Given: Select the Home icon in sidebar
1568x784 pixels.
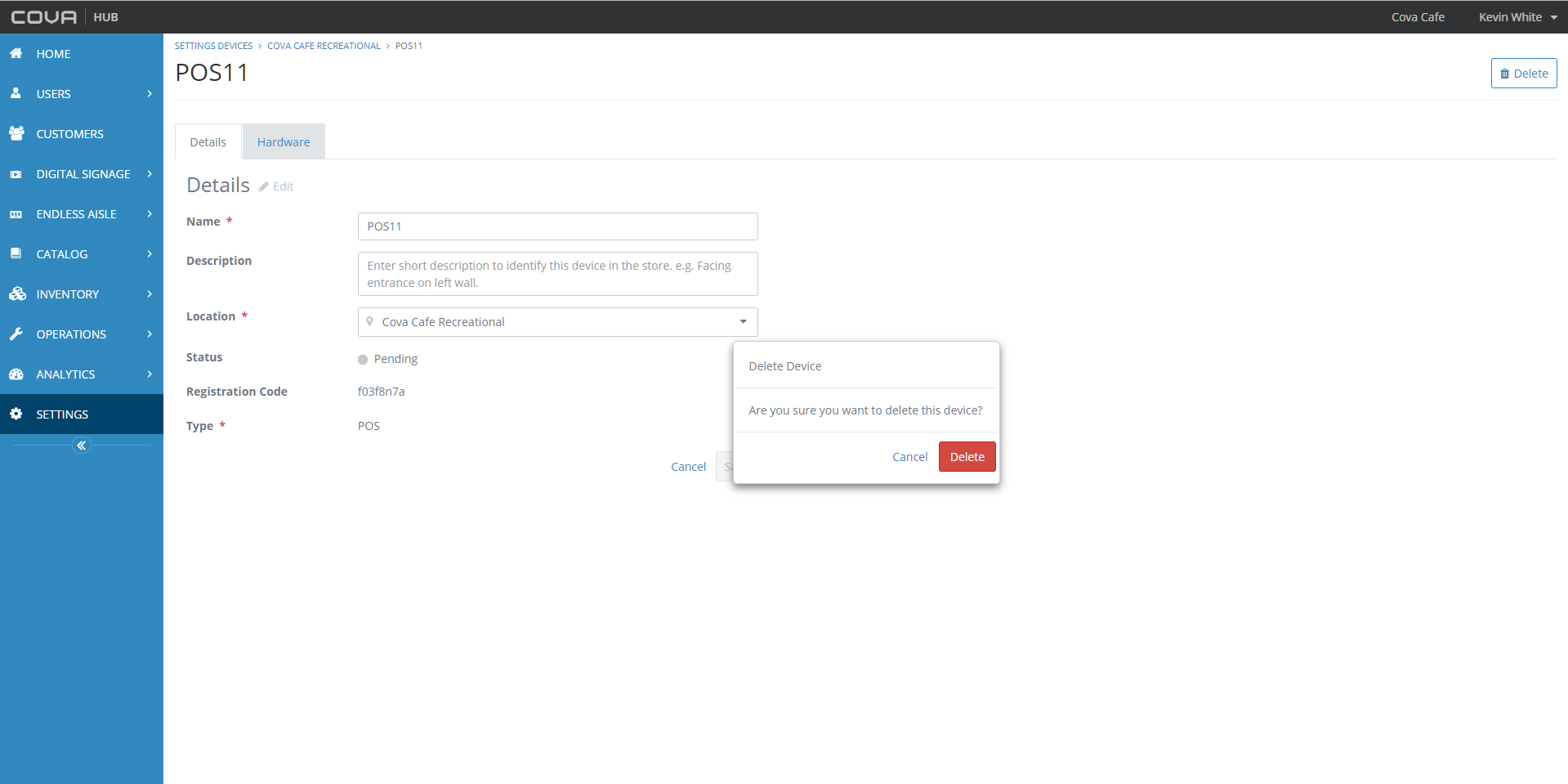Looking at the screenshot, I should pyautogui.click(x=17, y=53).
